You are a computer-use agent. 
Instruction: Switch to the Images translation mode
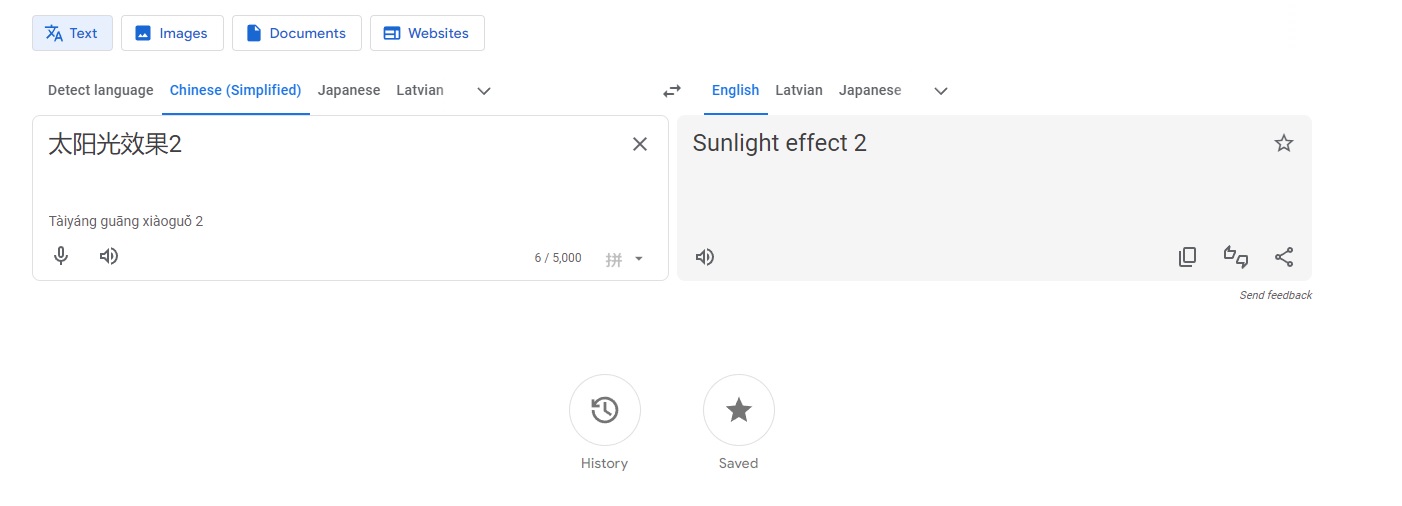click(172, 33)
